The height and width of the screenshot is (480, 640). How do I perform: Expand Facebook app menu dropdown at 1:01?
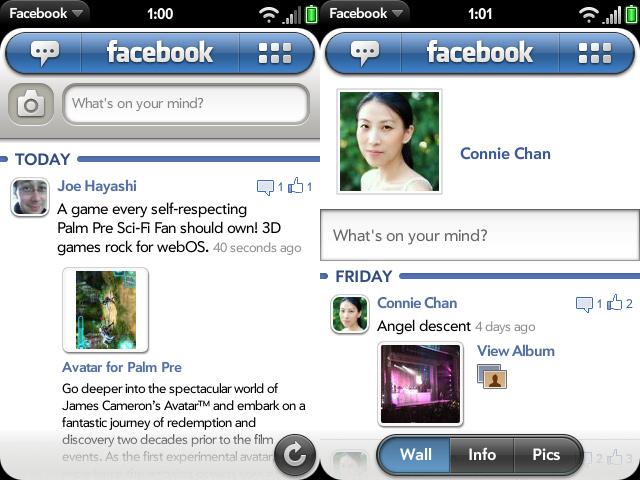tap(365, 13)
